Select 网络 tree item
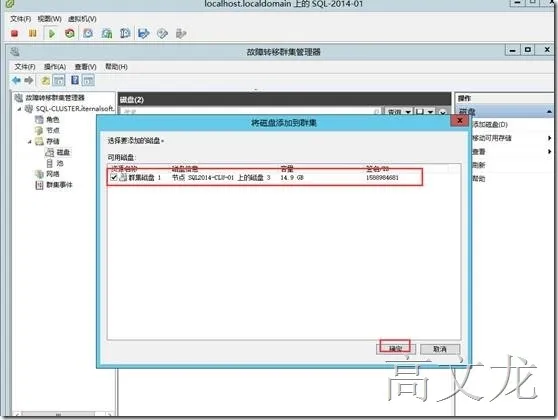This screenshot has height=420, width=558. (x=53, y=174)
